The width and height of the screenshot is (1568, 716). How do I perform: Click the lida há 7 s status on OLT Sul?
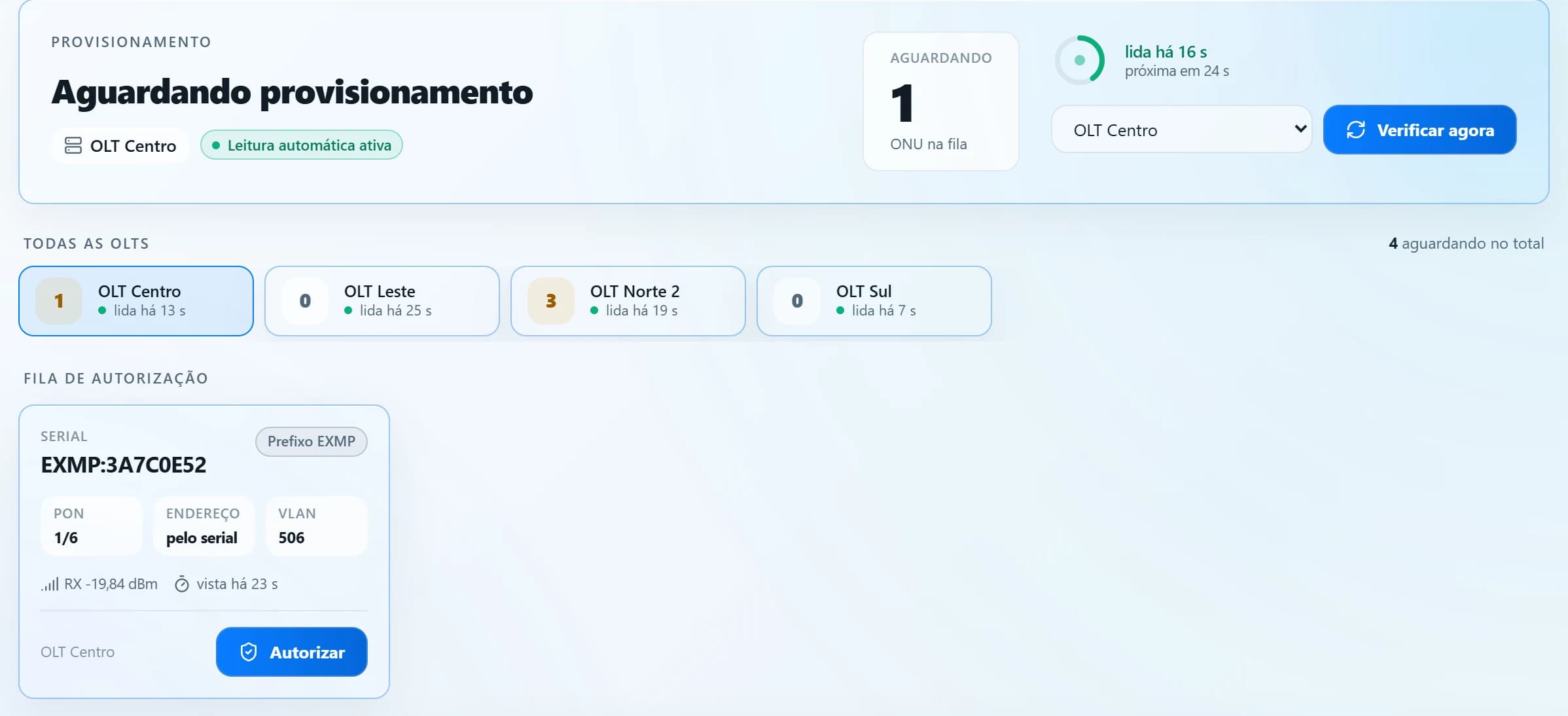tap(883, 310)
